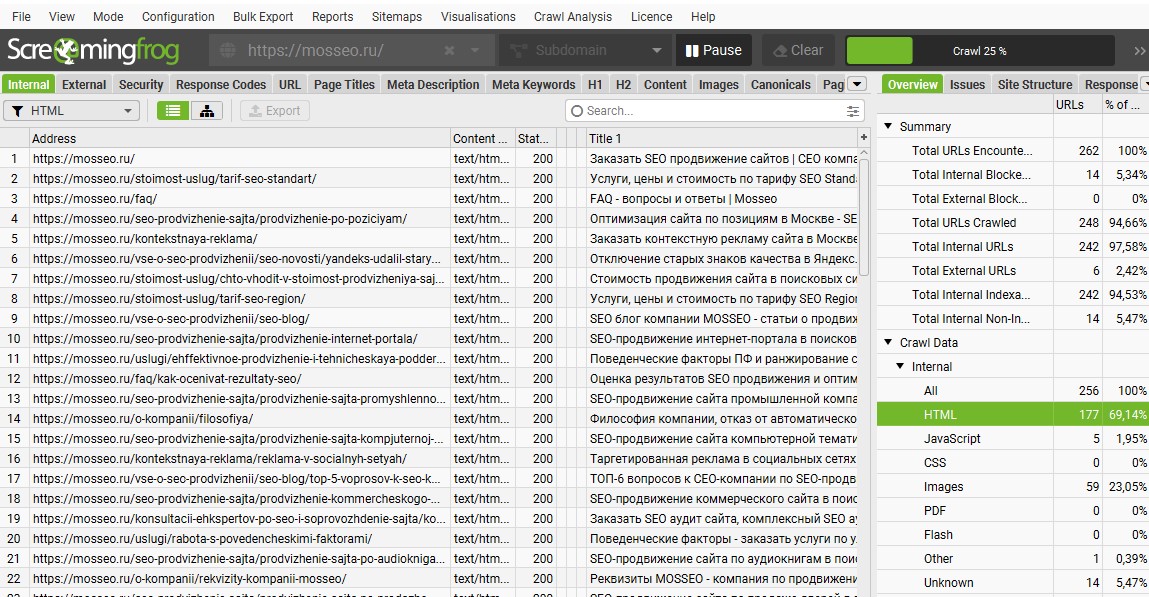Open the Licence menu

click(651, 16)
